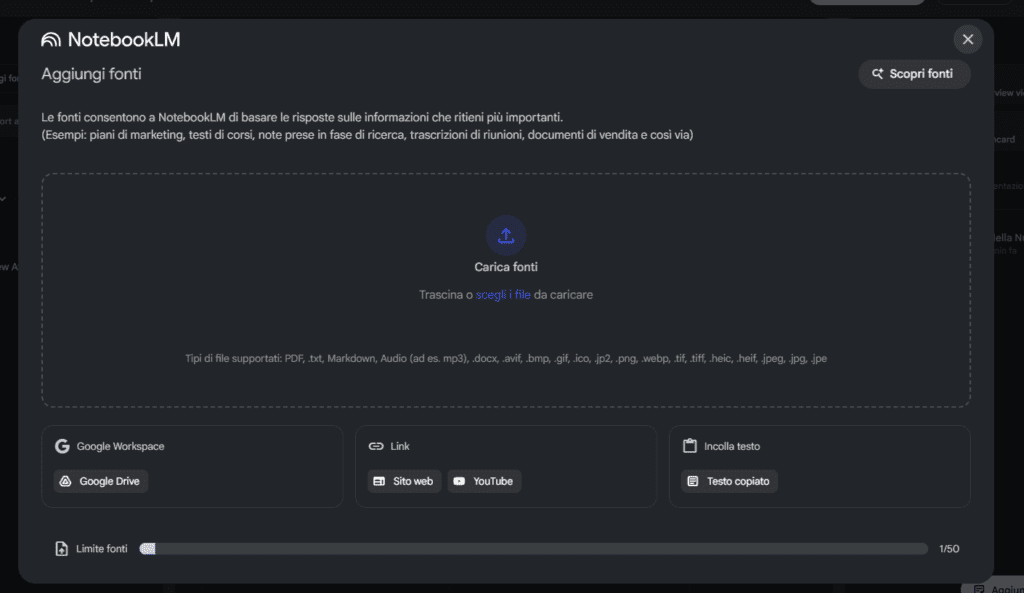Screen dimensions: 1024x593
Task: Click the NotebookLM logo icon
Action: (x=51, y=40)
